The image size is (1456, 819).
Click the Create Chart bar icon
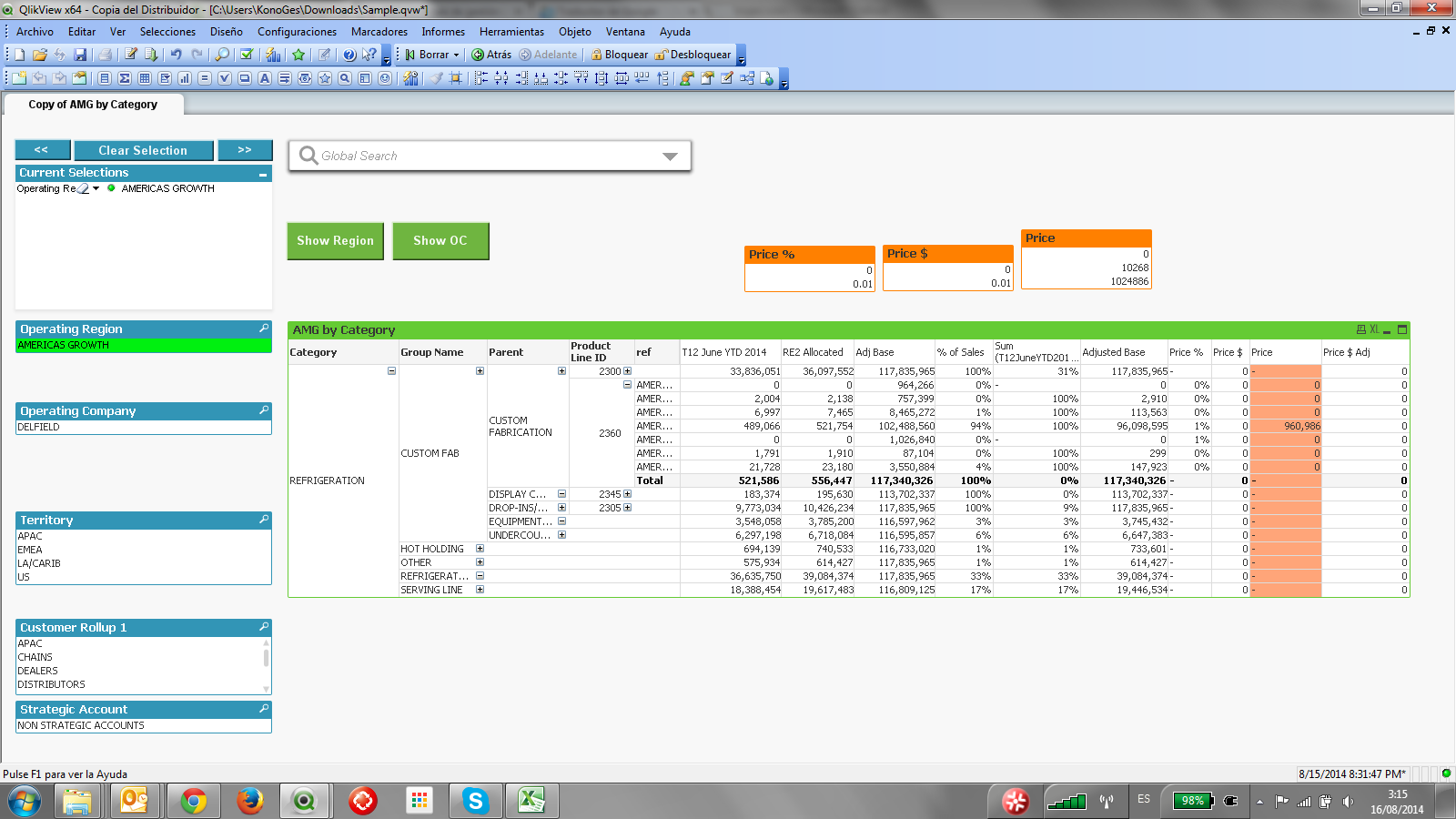[185, 78]
